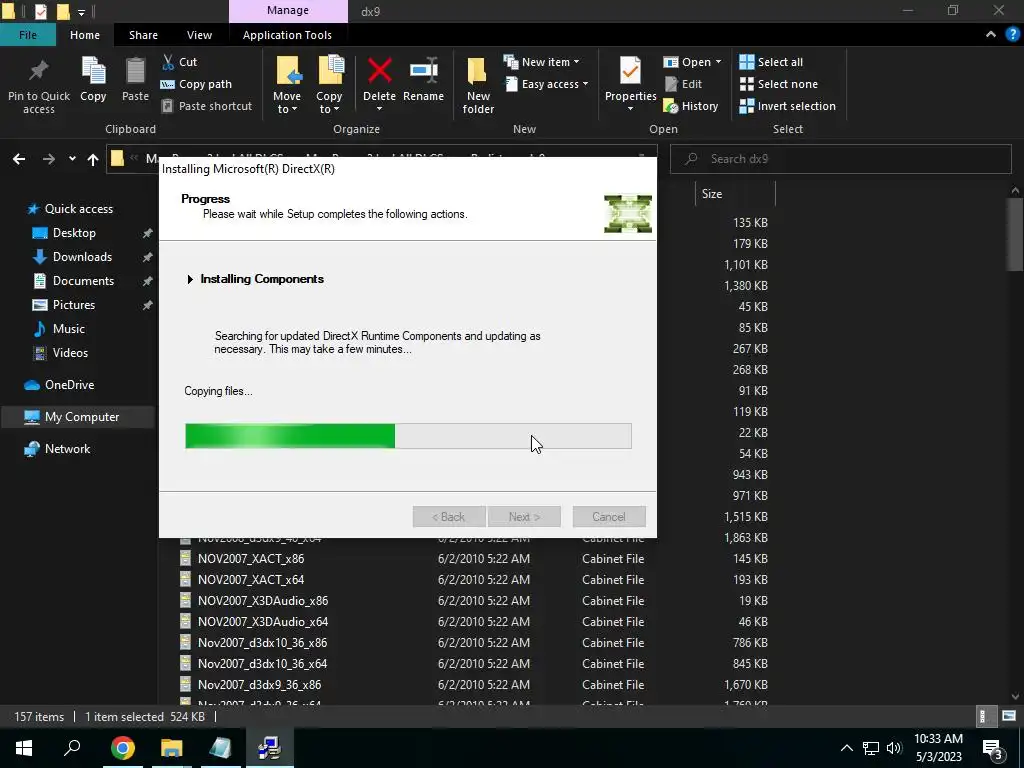The width and height of the screenshot is (1024, 768).
Task: Open the Open dropdown in ribbon
Action: [692, 62]
